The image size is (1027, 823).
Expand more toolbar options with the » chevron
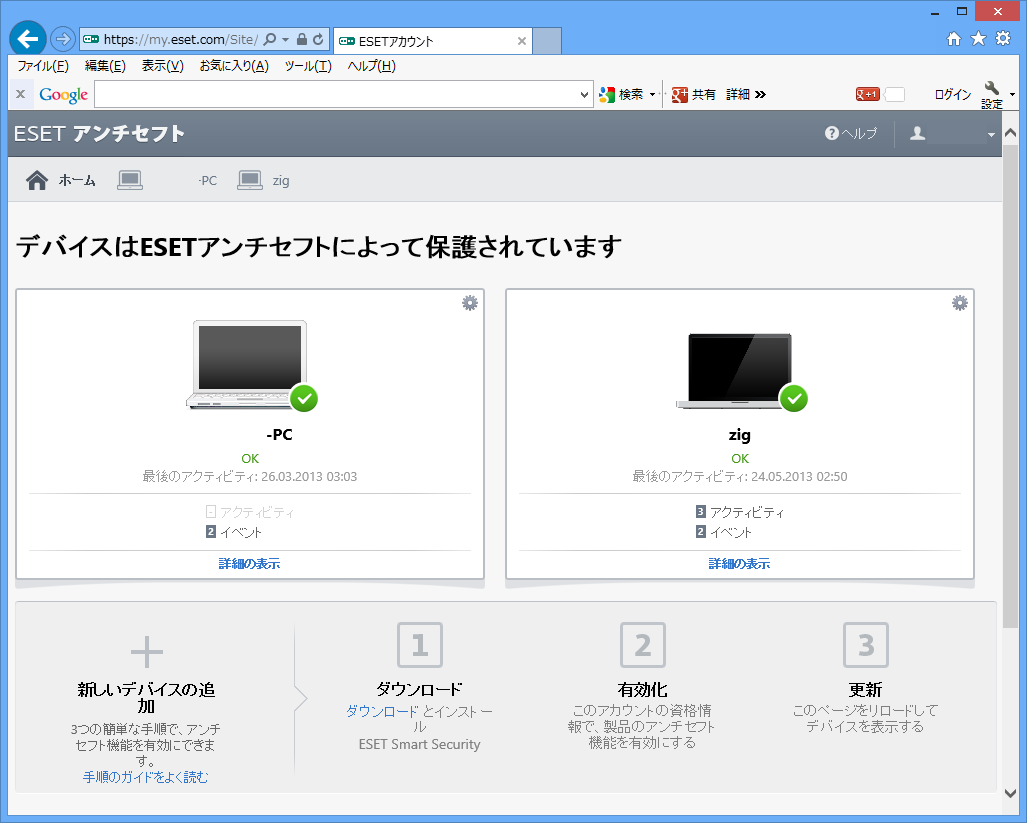point(760,94)
